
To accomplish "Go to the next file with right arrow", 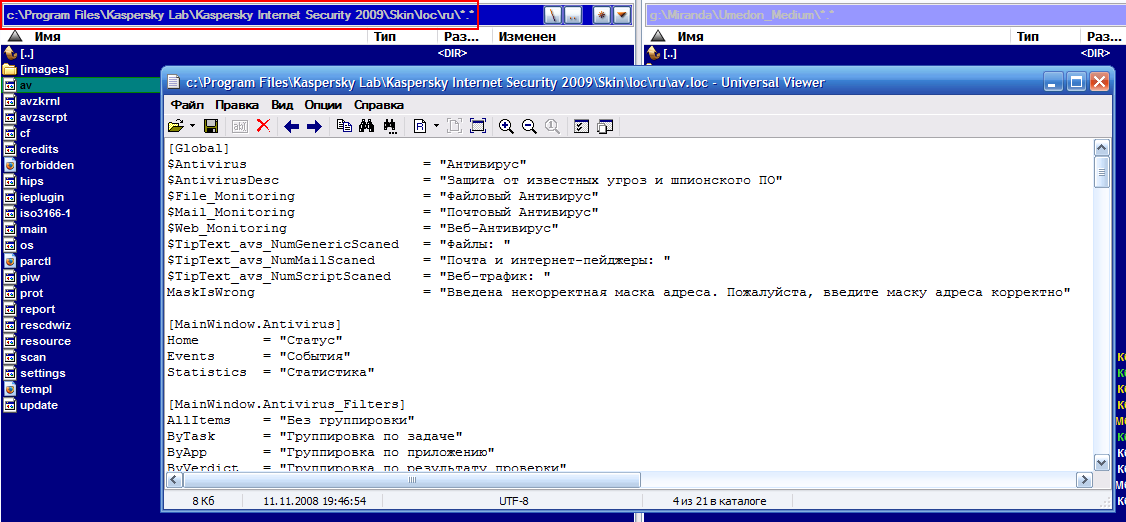I will pyautogui.click(x=314, y=126).
